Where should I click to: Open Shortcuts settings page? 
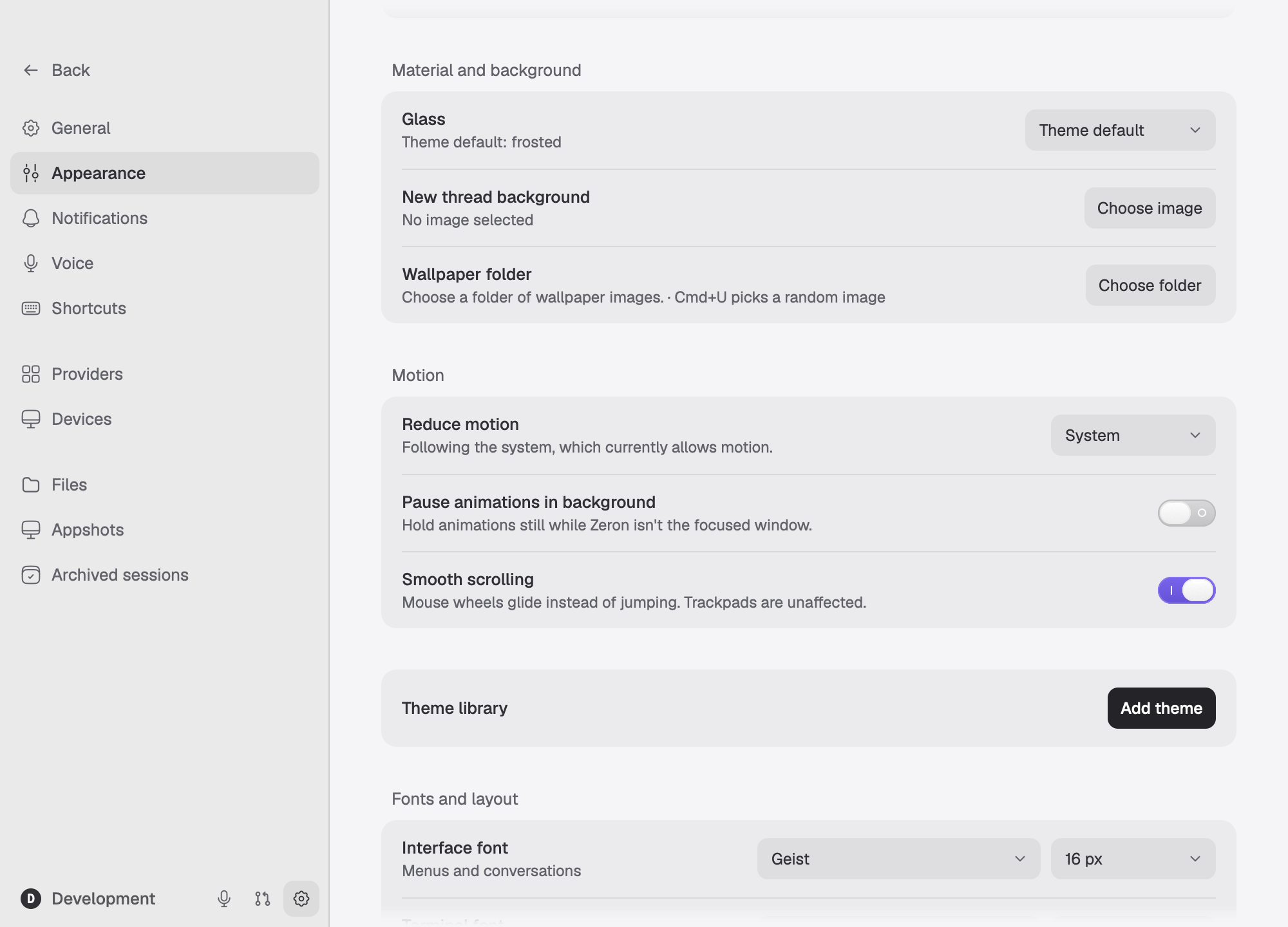[165, 308]
